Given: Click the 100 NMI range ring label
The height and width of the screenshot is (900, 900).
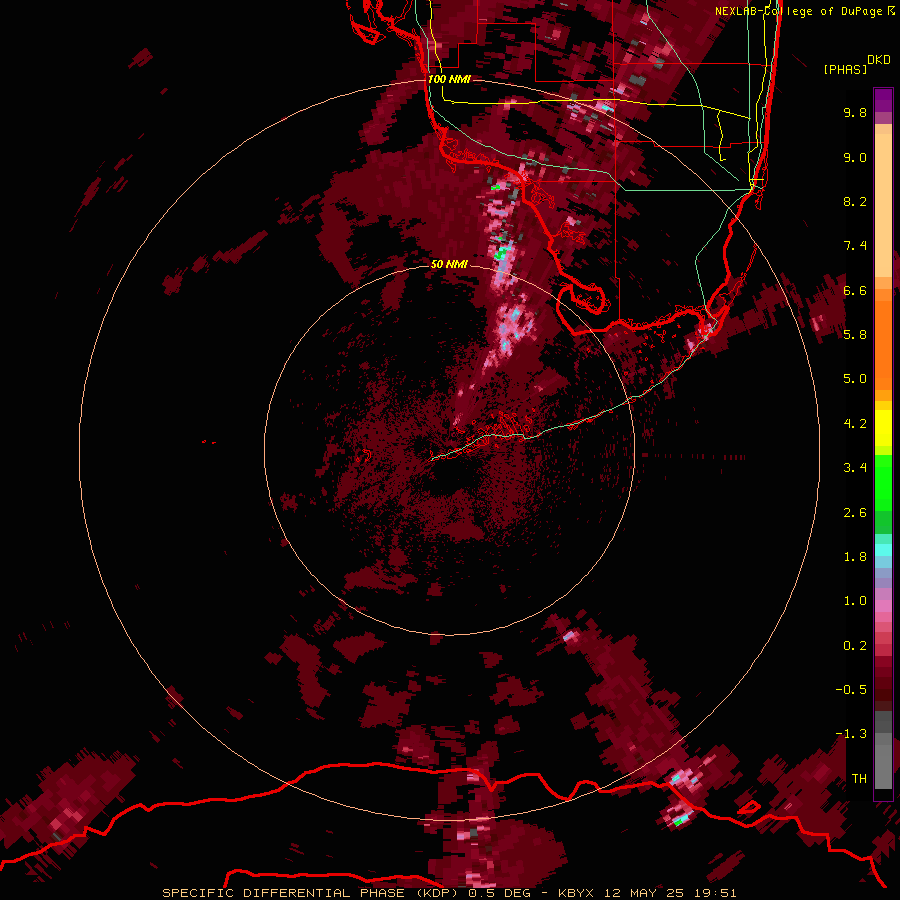Looking at the screenshot, I should [x=449, y=79].
